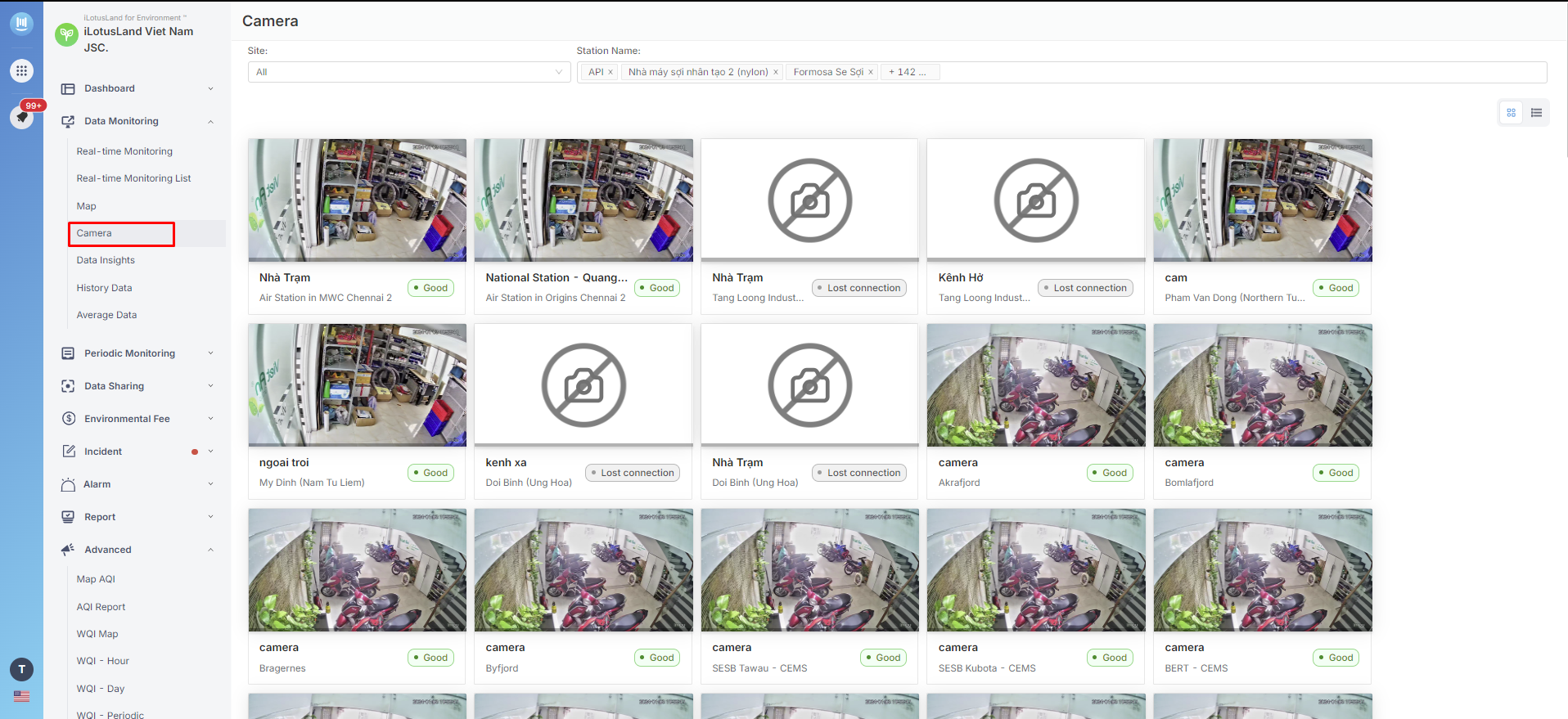
Task: Open the apps grid launcher icon
Action: coord(22,70)
